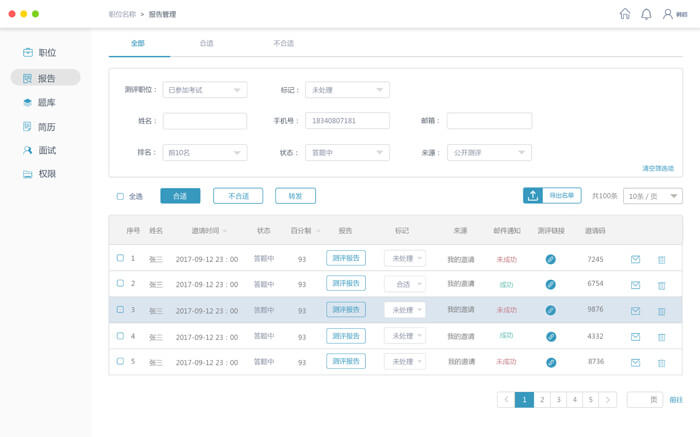Click the 转发 forward button

click(x=296, y=196)
